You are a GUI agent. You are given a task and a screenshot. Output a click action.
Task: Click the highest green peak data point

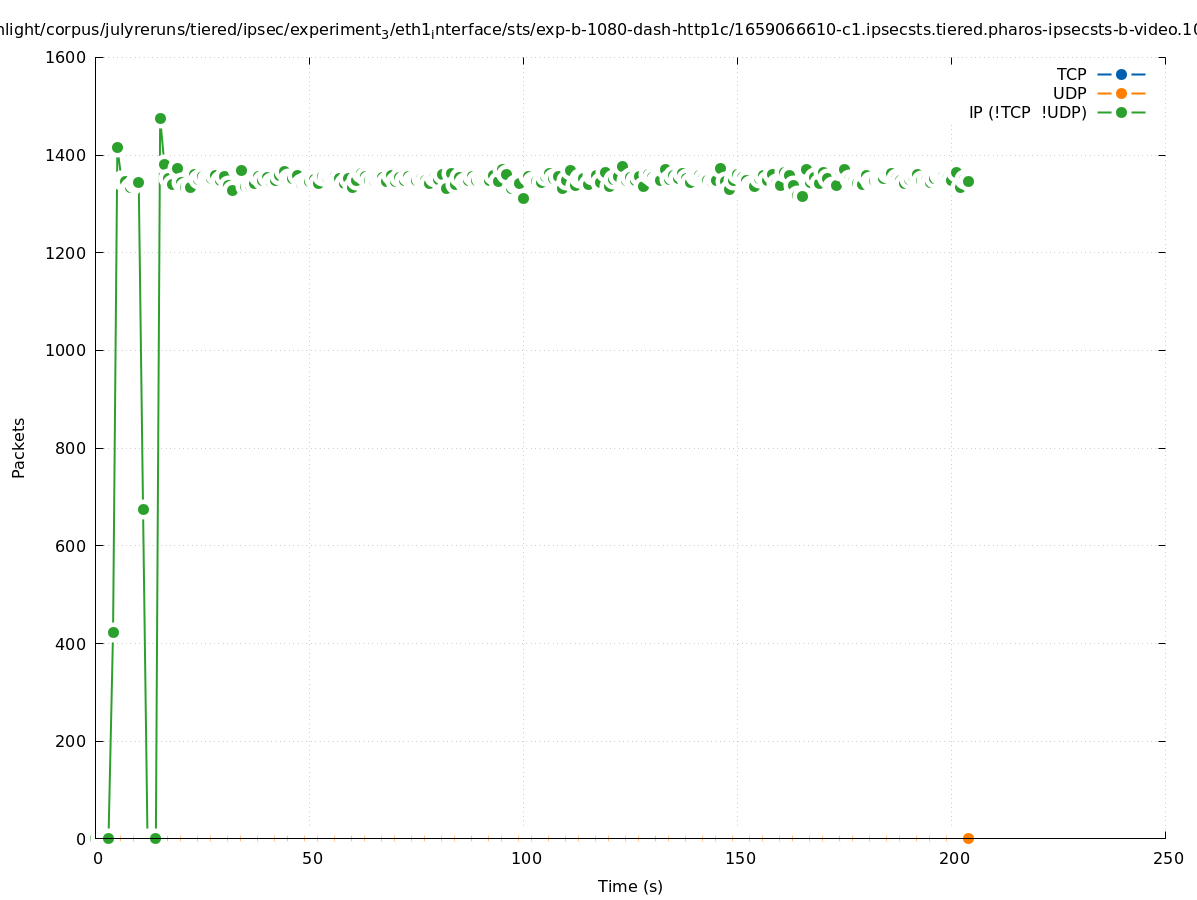[x=160, y=118]
